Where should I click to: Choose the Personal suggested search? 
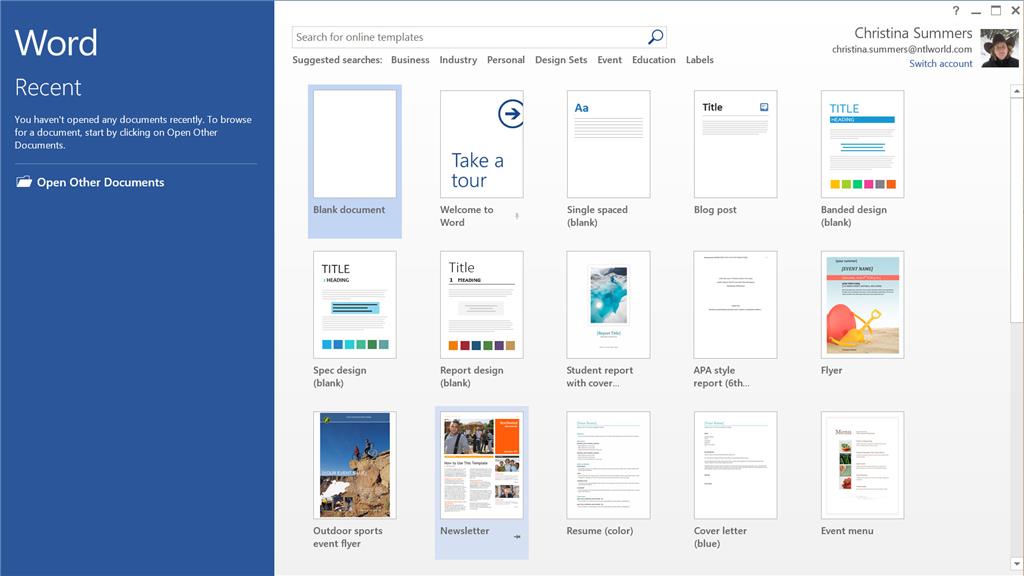[x=505, y=59]
